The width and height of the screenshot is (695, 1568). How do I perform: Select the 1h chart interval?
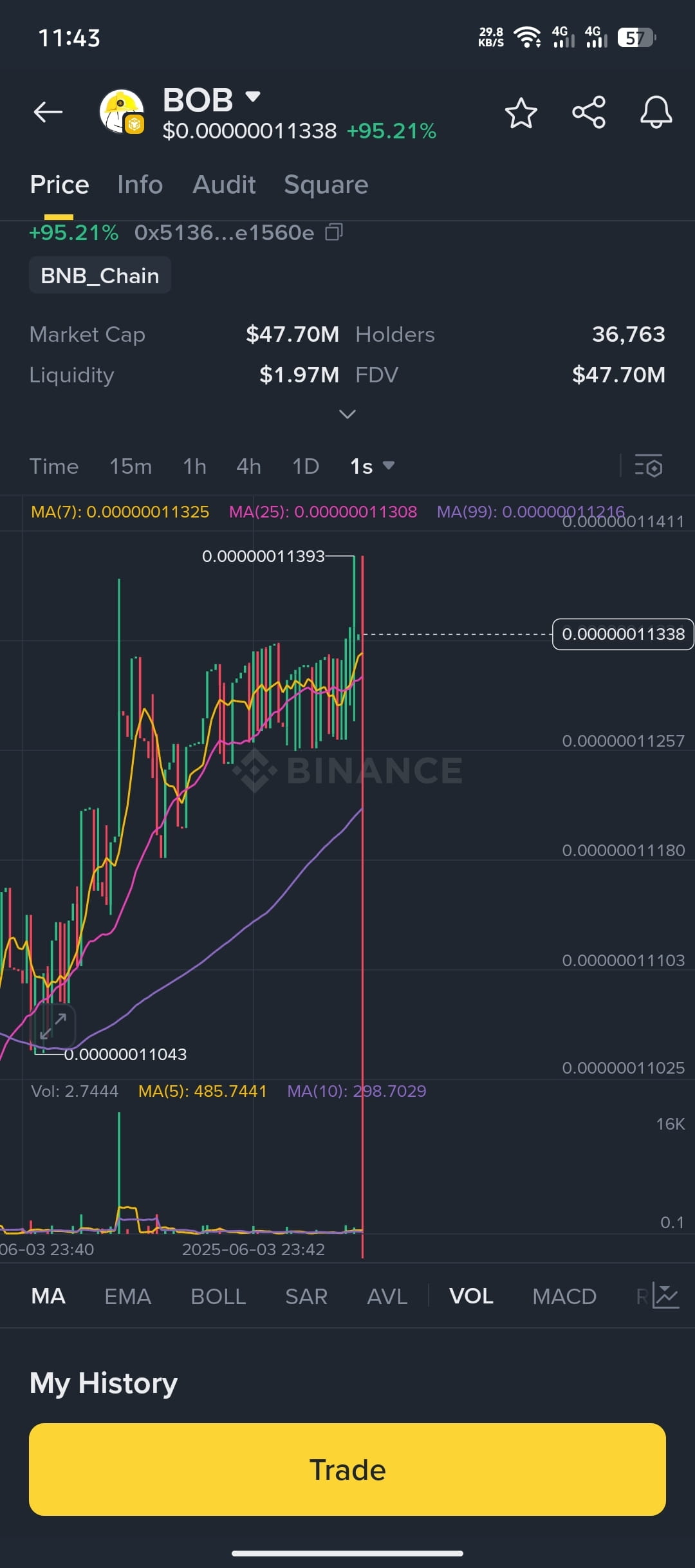[x=194, y=466]
